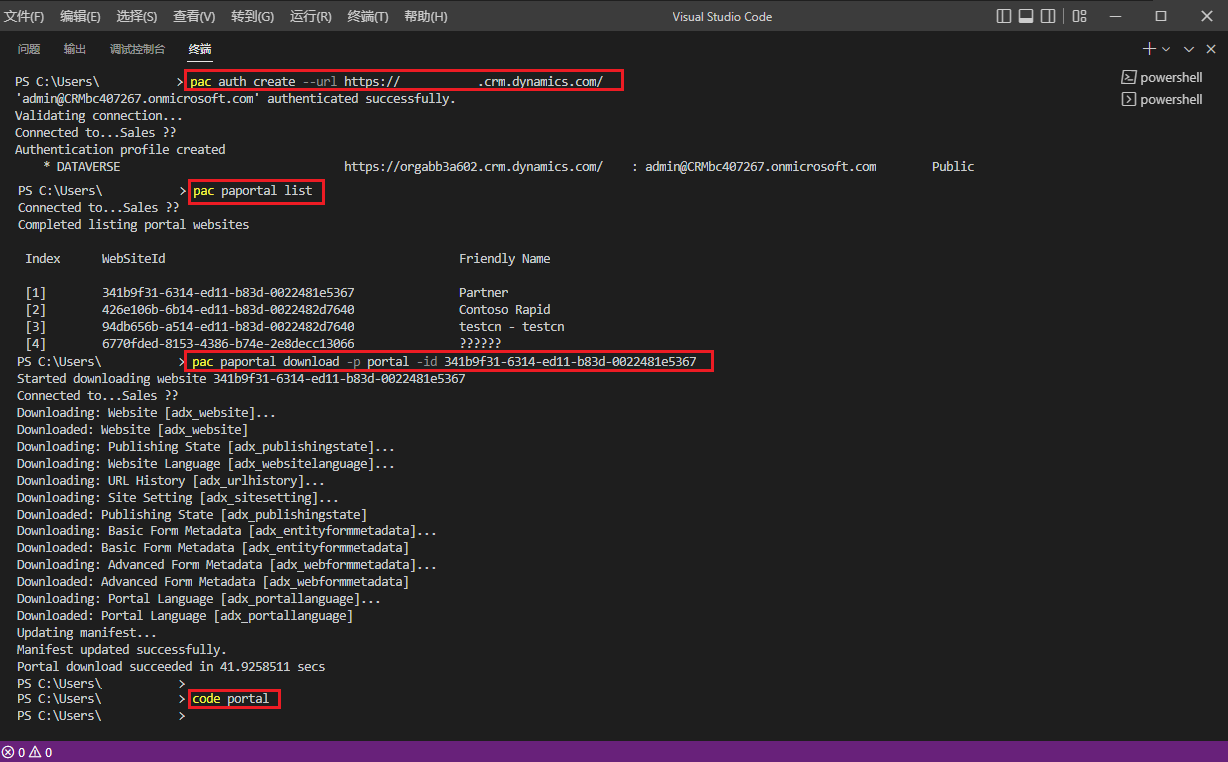Open the Customize Layout icon
The width and height of the screenshot is (1228, 762).
pos(1078,16)
